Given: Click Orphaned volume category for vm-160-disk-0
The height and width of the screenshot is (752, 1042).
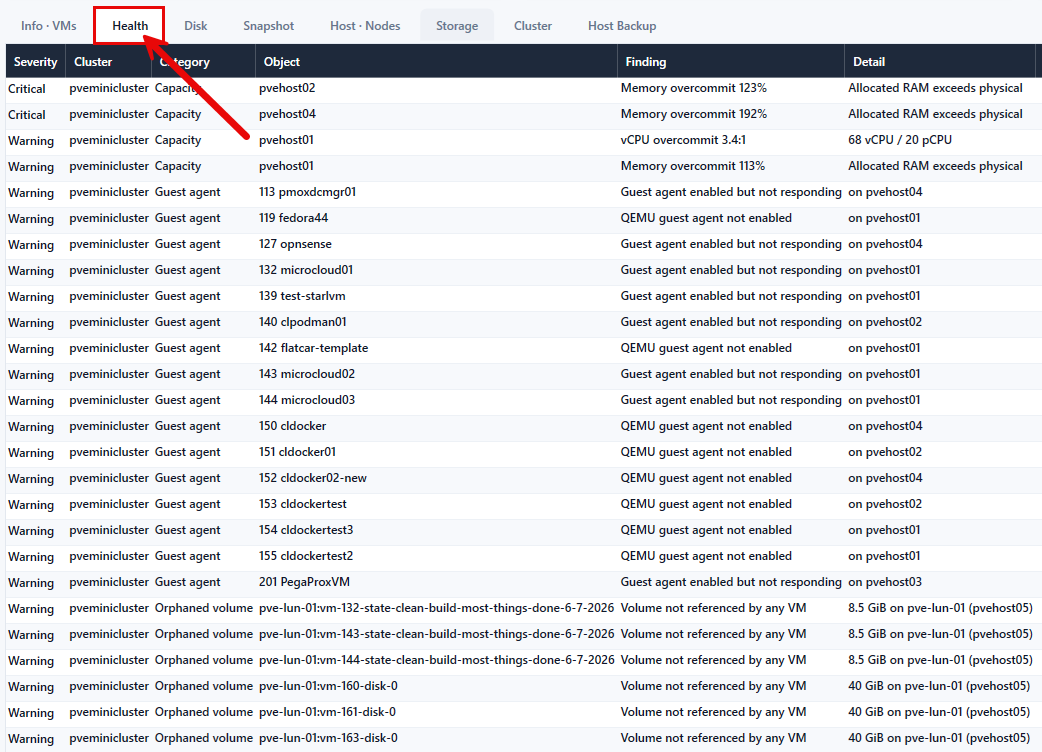Looking at the screenshot, I should (203, 686).
